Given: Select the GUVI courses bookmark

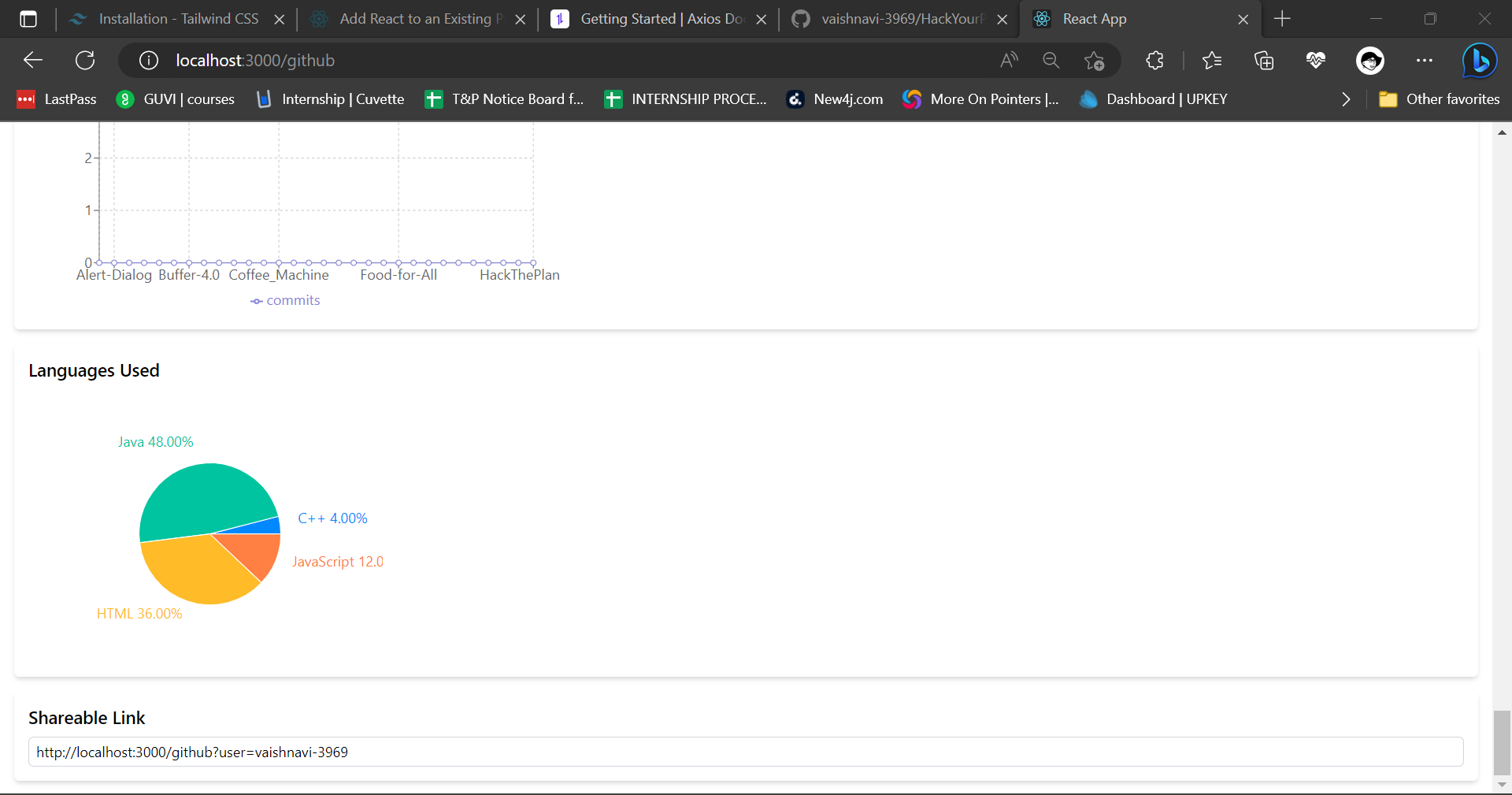Looking at the screenshot, I should (x=175, y=99).
